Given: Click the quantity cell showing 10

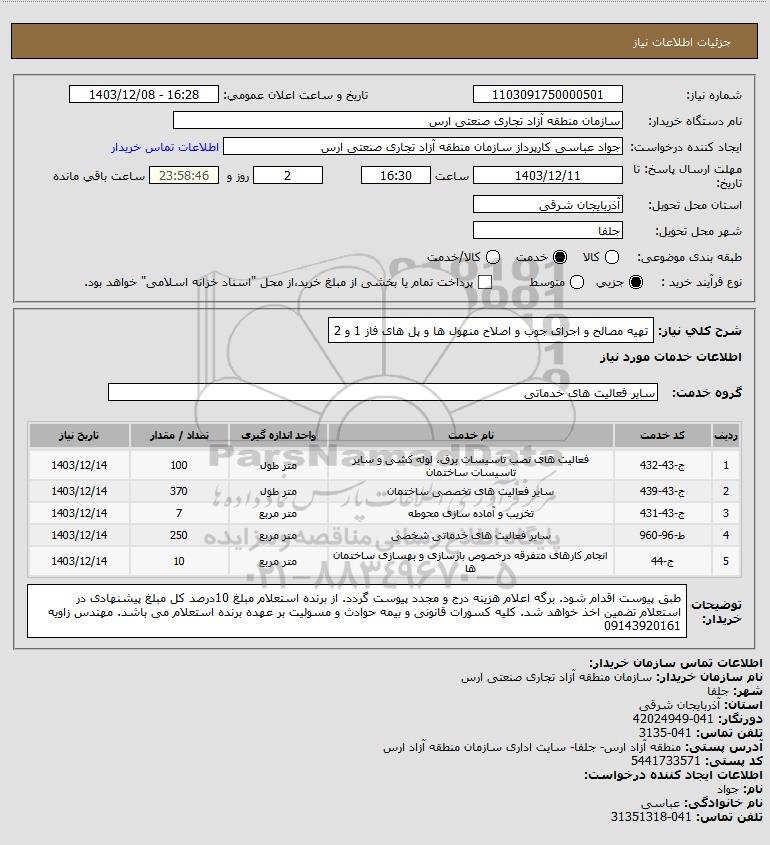Looking at the screenshot, I should click(179, 562).
